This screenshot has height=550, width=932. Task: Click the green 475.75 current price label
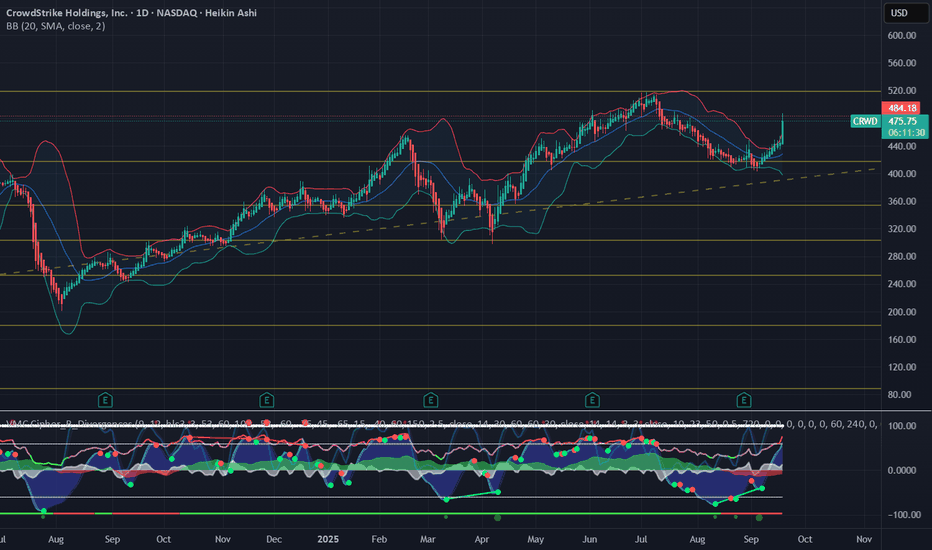[x=902, y=120]
